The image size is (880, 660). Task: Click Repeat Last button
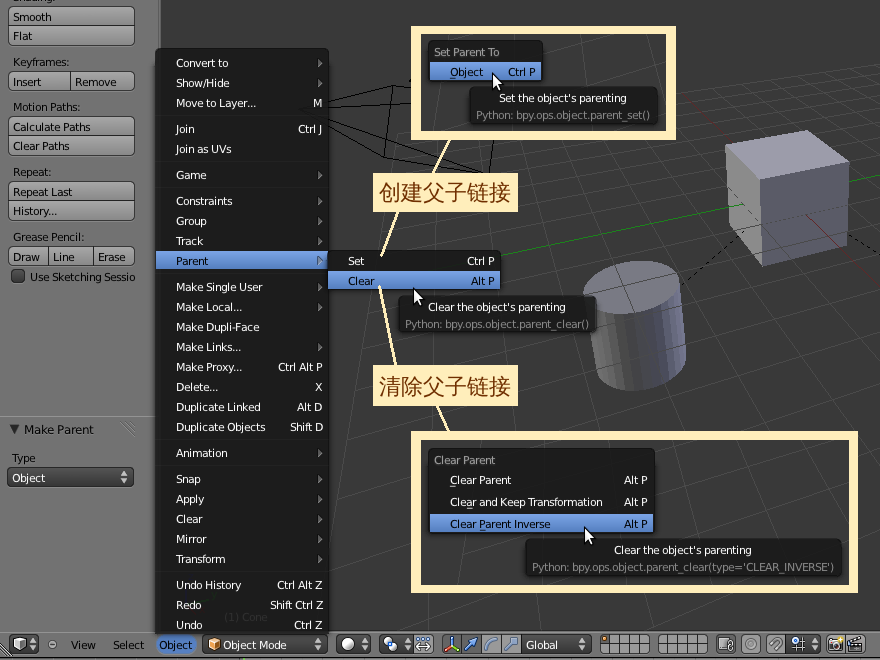coord(71,191)
